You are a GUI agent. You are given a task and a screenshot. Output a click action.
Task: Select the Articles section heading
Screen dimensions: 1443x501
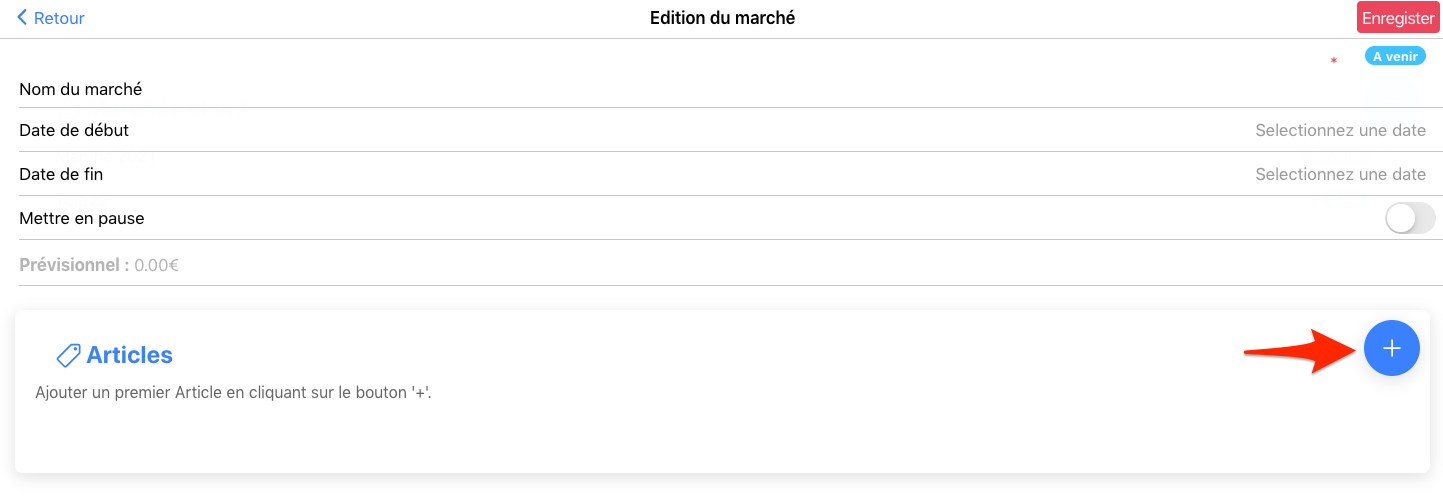129,355
